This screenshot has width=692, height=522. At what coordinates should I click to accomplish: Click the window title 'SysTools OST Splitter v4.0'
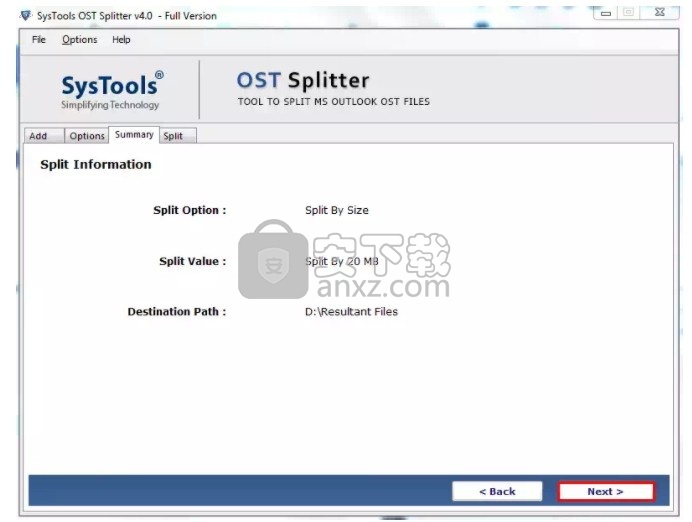click(x=94, y=16)
